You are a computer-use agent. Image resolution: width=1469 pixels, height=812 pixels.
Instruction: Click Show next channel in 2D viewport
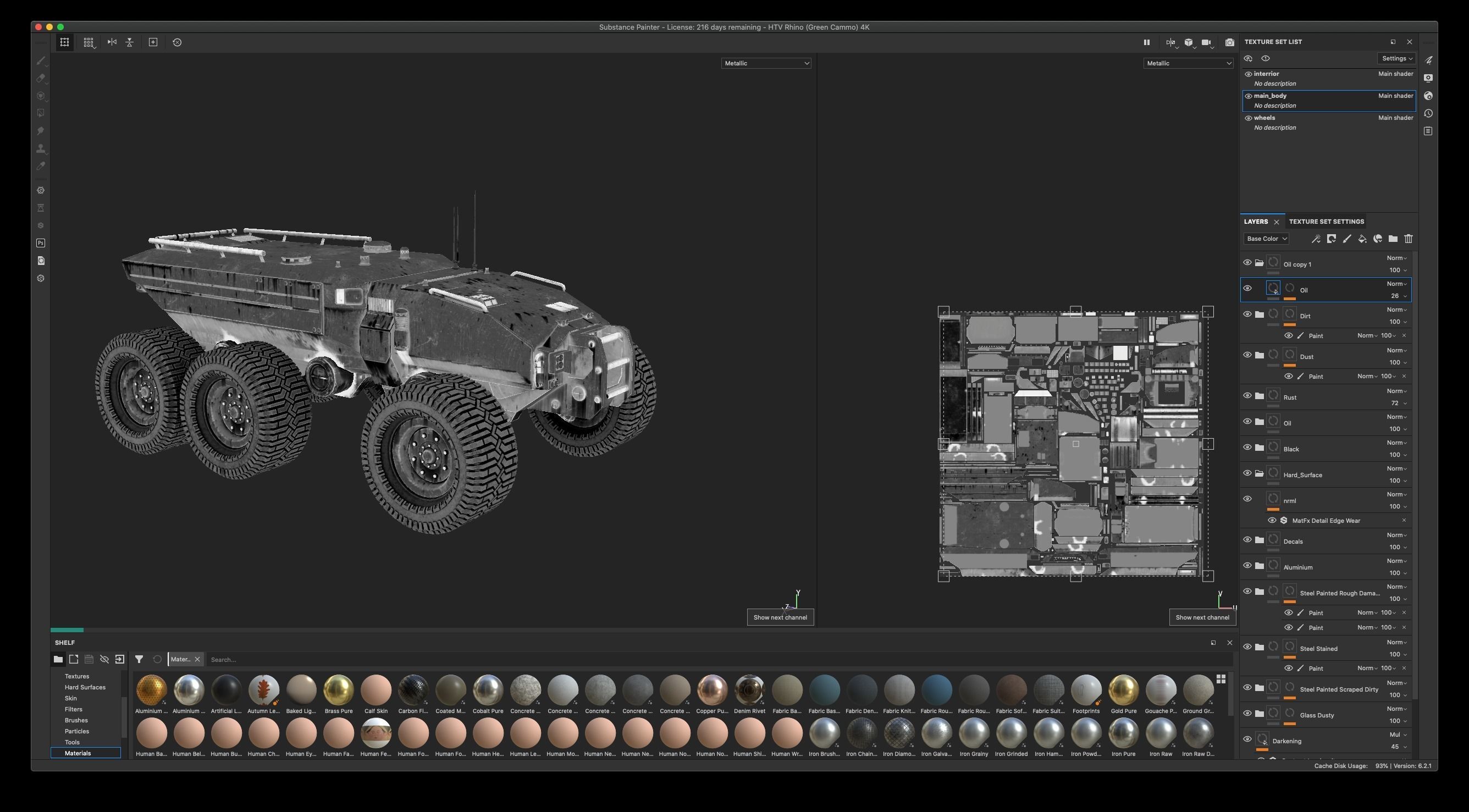point(1202,617)
